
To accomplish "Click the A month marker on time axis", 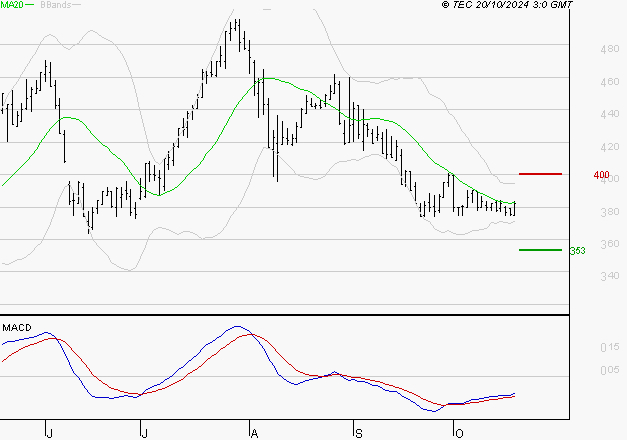I will (x=254, y=434).
